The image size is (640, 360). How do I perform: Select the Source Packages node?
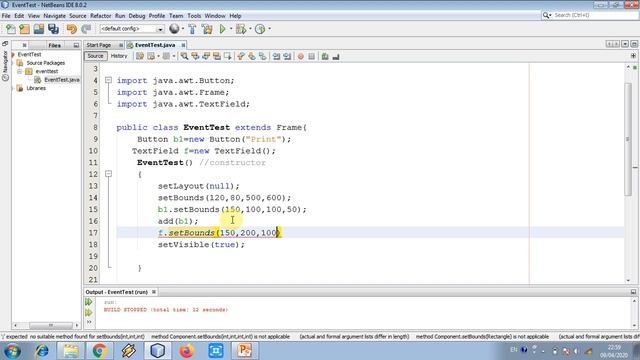(x=46, y=63)
